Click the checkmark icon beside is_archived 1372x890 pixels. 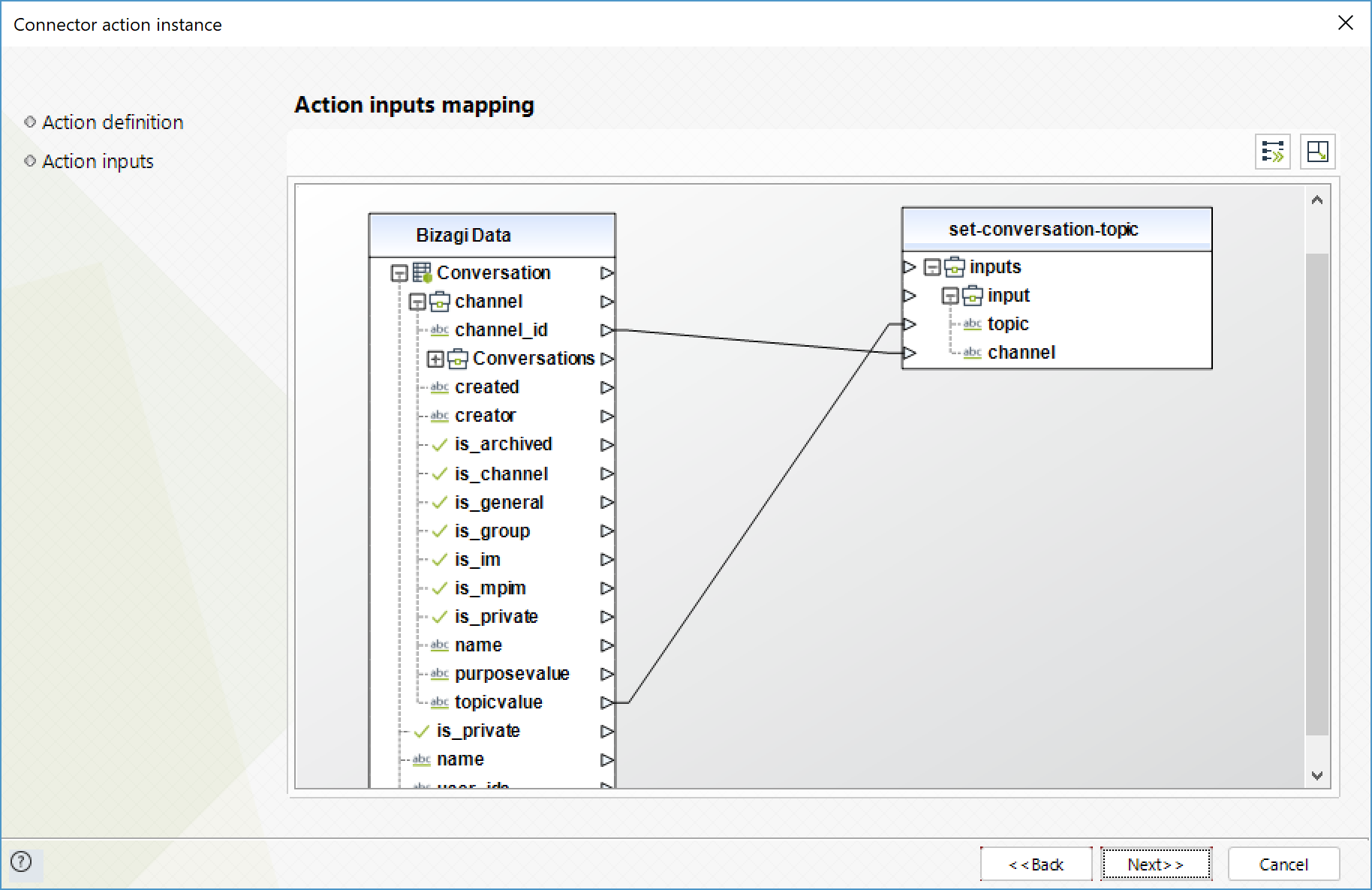440,444
